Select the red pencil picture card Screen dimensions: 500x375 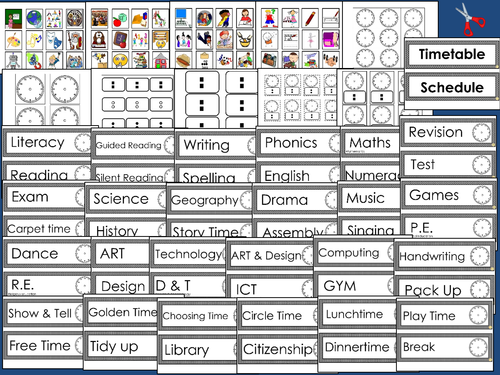[311, 19]
